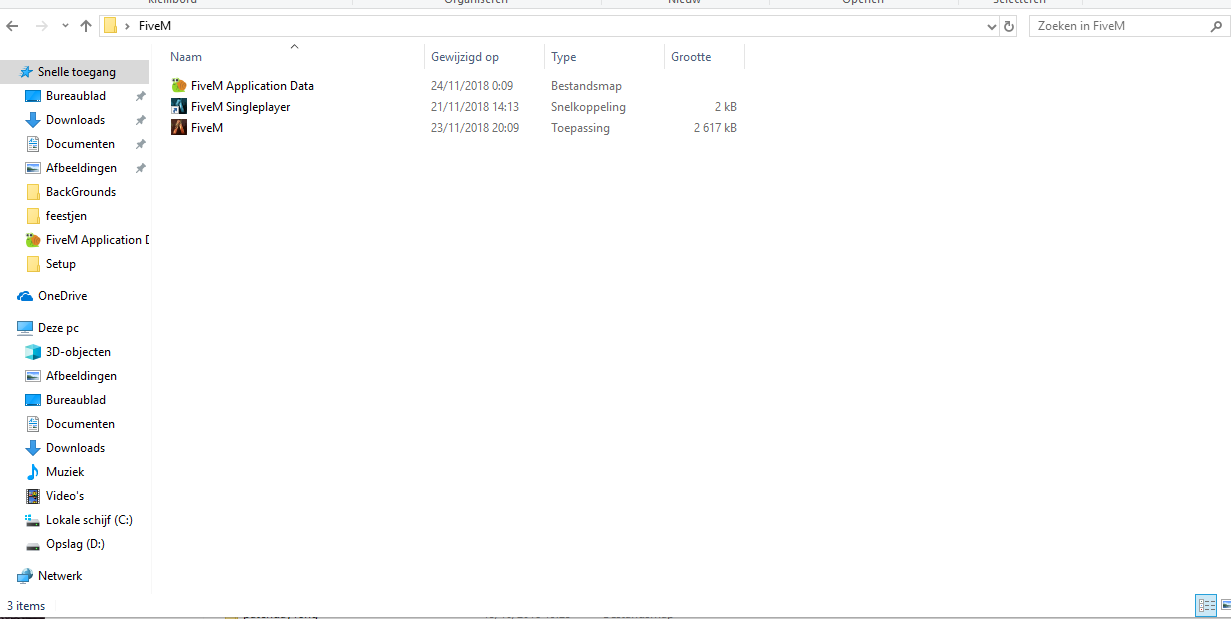The height and width of the screenshot is (619, 1231).
Task: Go forward using the forward arrow
Action: click(41, 26)
